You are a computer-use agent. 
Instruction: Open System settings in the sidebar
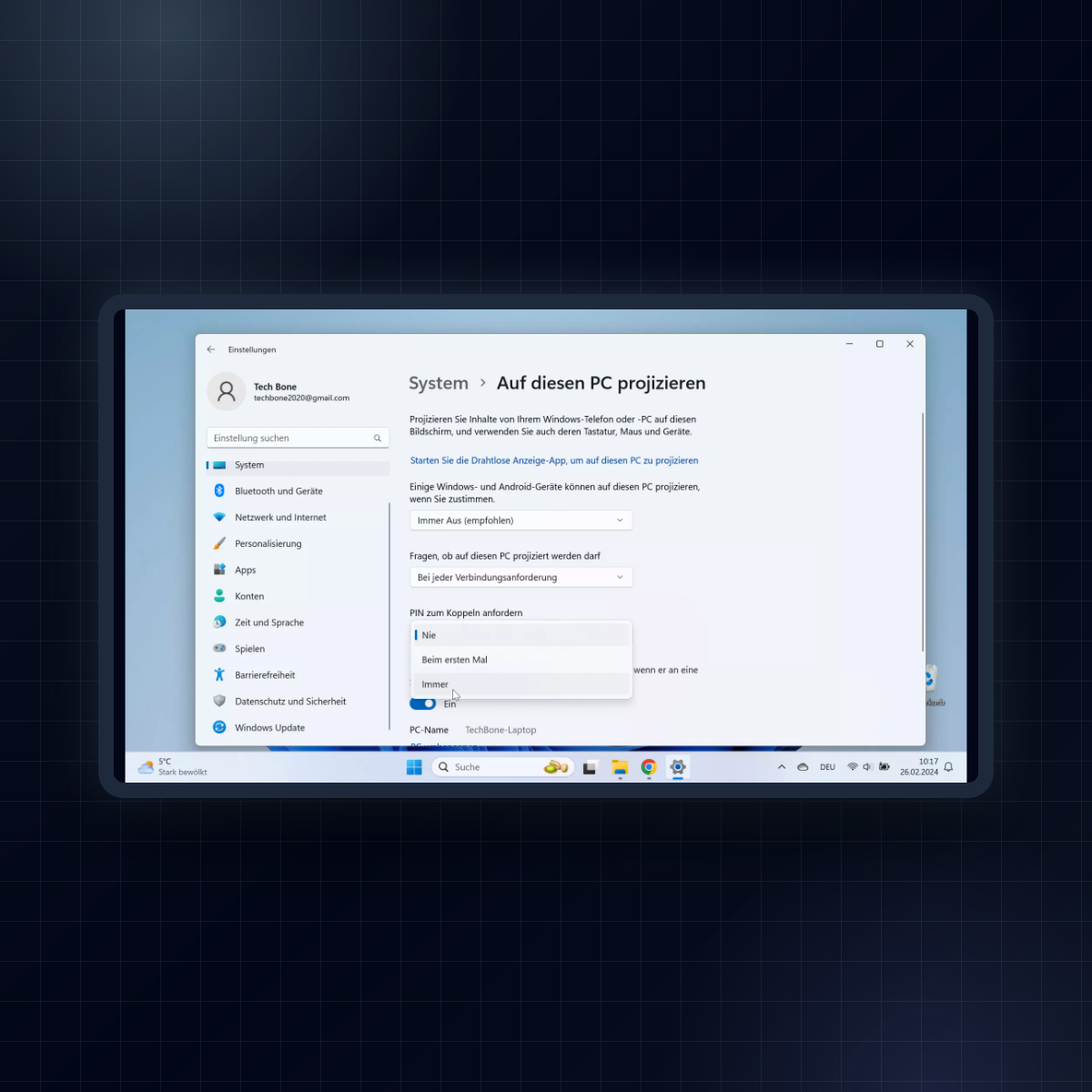point(298,465)
